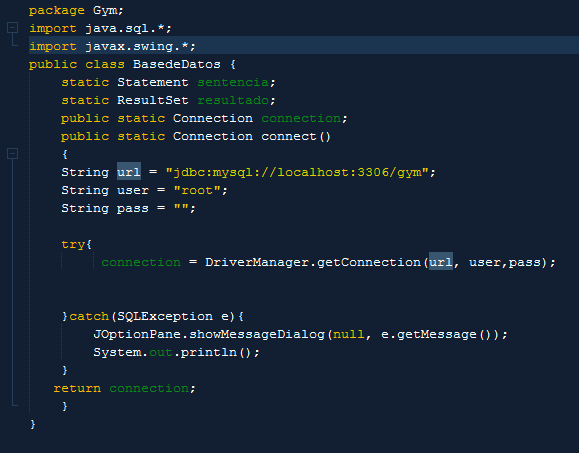The height and width of the screenshot is (454, 579).
Task: Click the "root" string literal
Action: pos(197,190)
